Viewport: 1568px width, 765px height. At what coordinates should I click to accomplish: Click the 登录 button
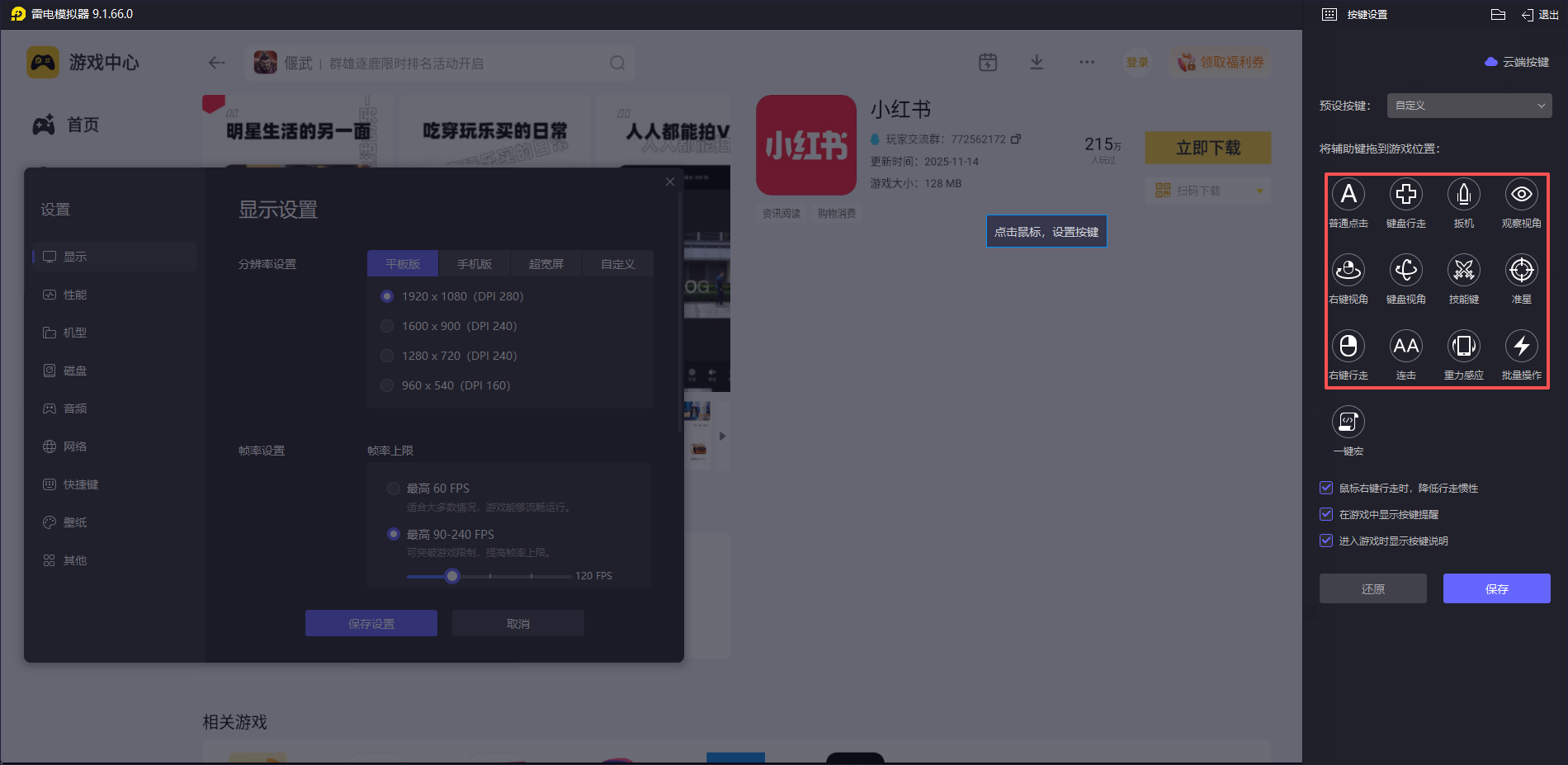click(1138, 62)
